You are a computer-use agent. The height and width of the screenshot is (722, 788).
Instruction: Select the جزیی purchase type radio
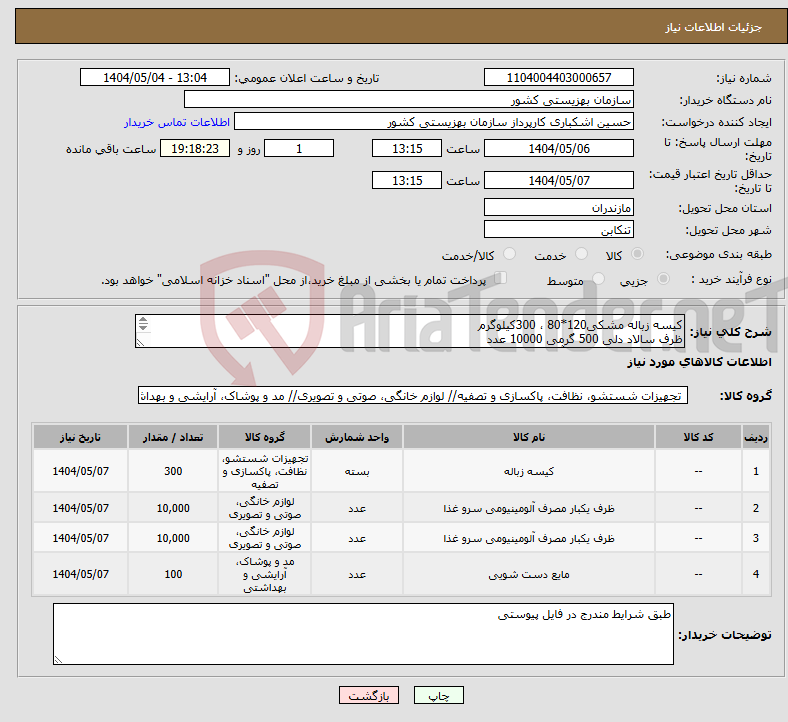coord(663,279)
